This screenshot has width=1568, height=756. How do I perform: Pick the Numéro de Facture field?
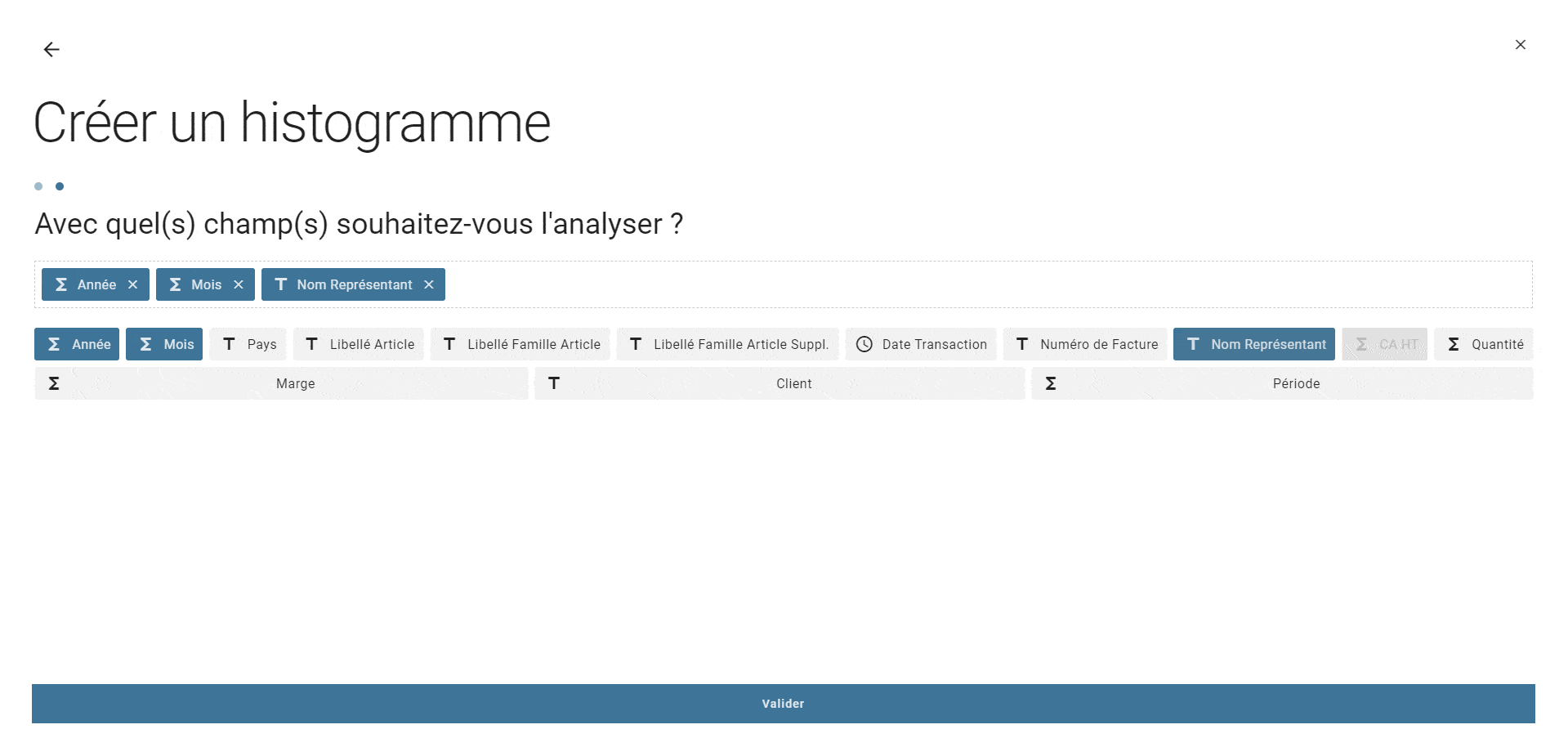pos(1085,344)
